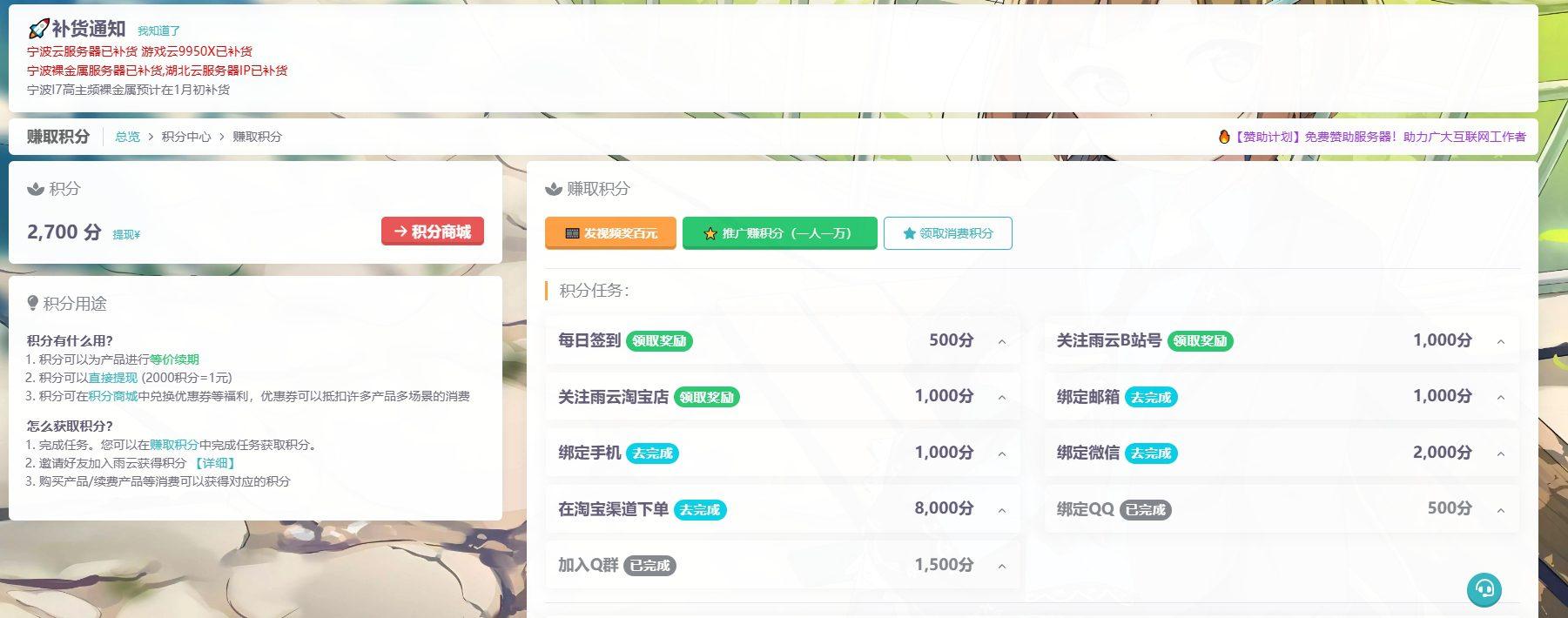
Task: Claim 关注雨云B站号 reward badge
Action: (x=1201, y=341)
